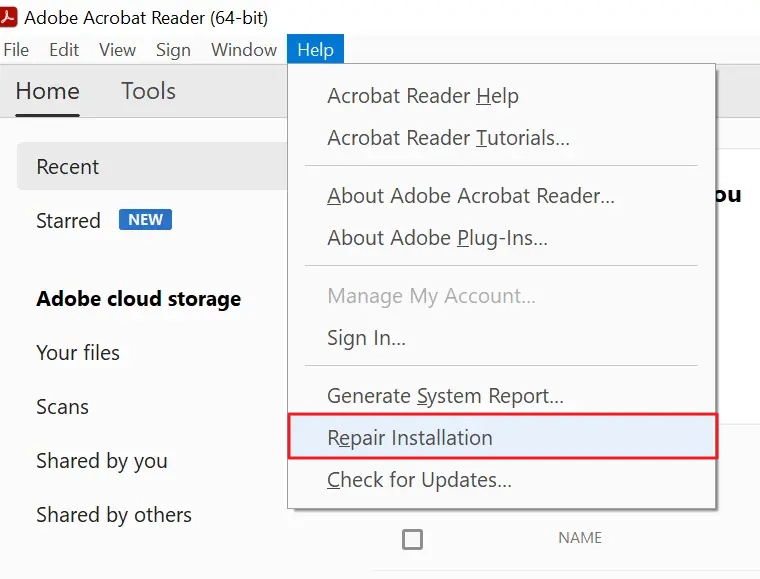Open the Window menu

click(244, 50)
